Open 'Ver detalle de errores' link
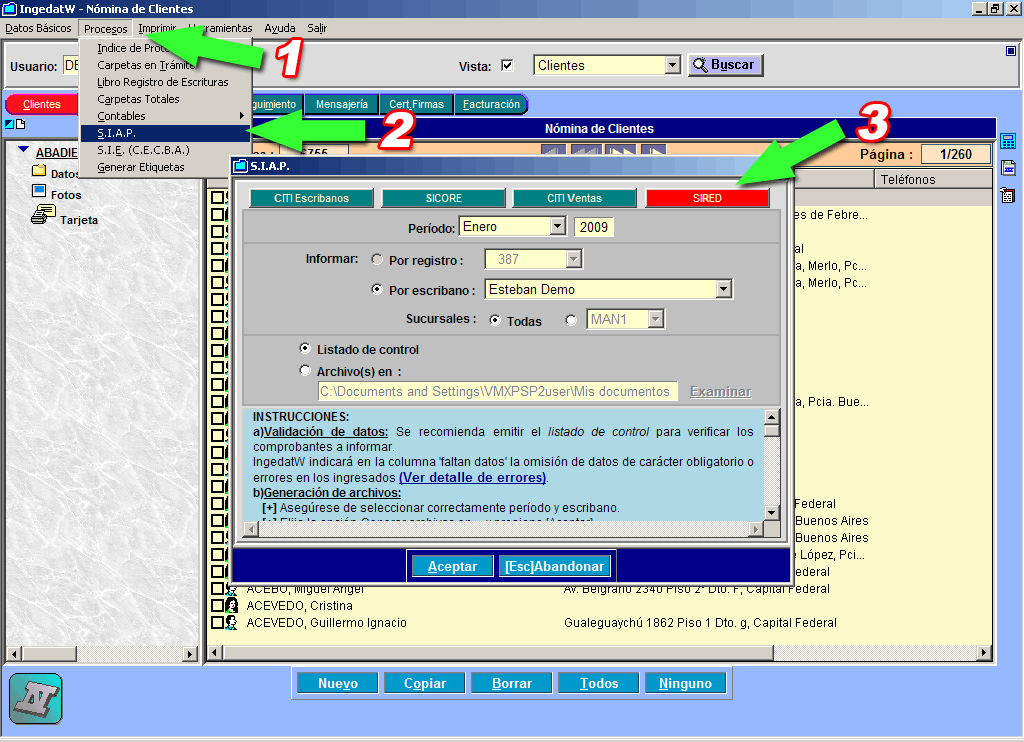The height and width of the screenshot is (742, 1024). click(x=472, y=478)
